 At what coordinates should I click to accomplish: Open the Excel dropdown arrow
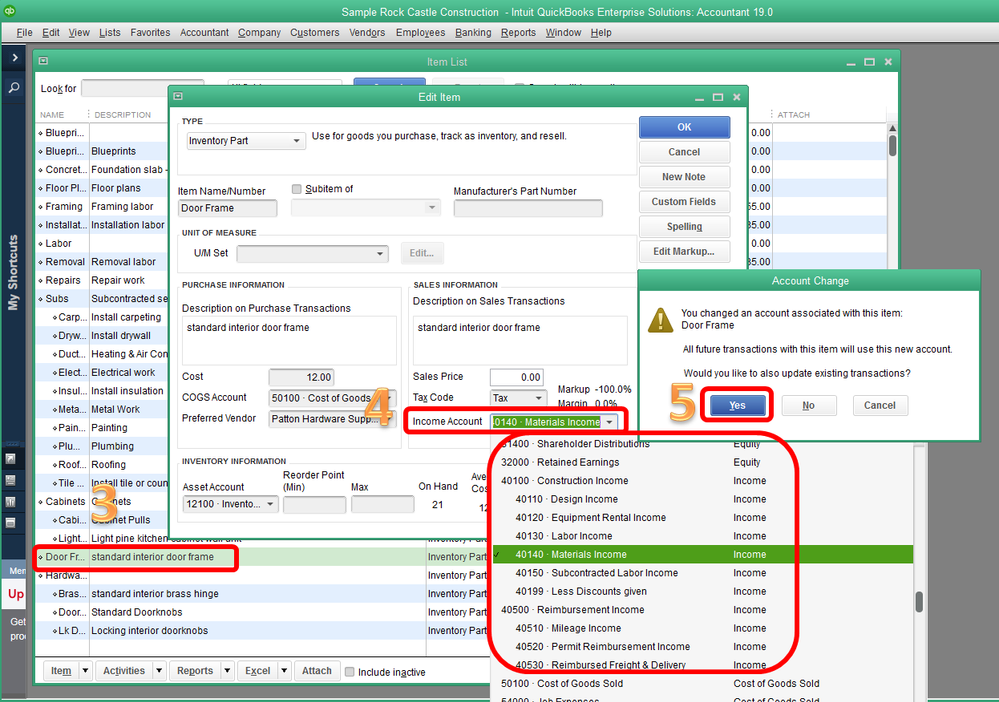click(x=284, y=671)
